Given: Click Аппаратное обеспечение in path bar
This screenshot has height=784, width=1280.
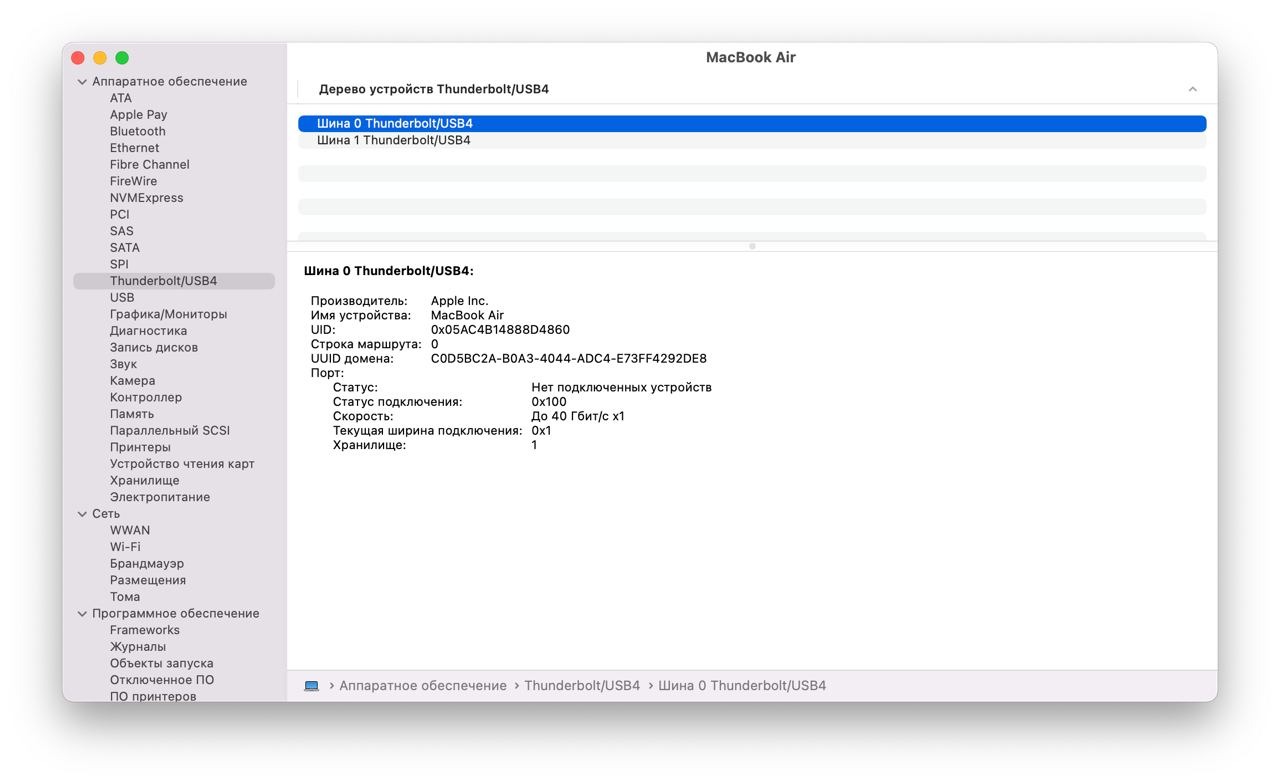Looking at the screenshot, I should [x=423, y=686].
